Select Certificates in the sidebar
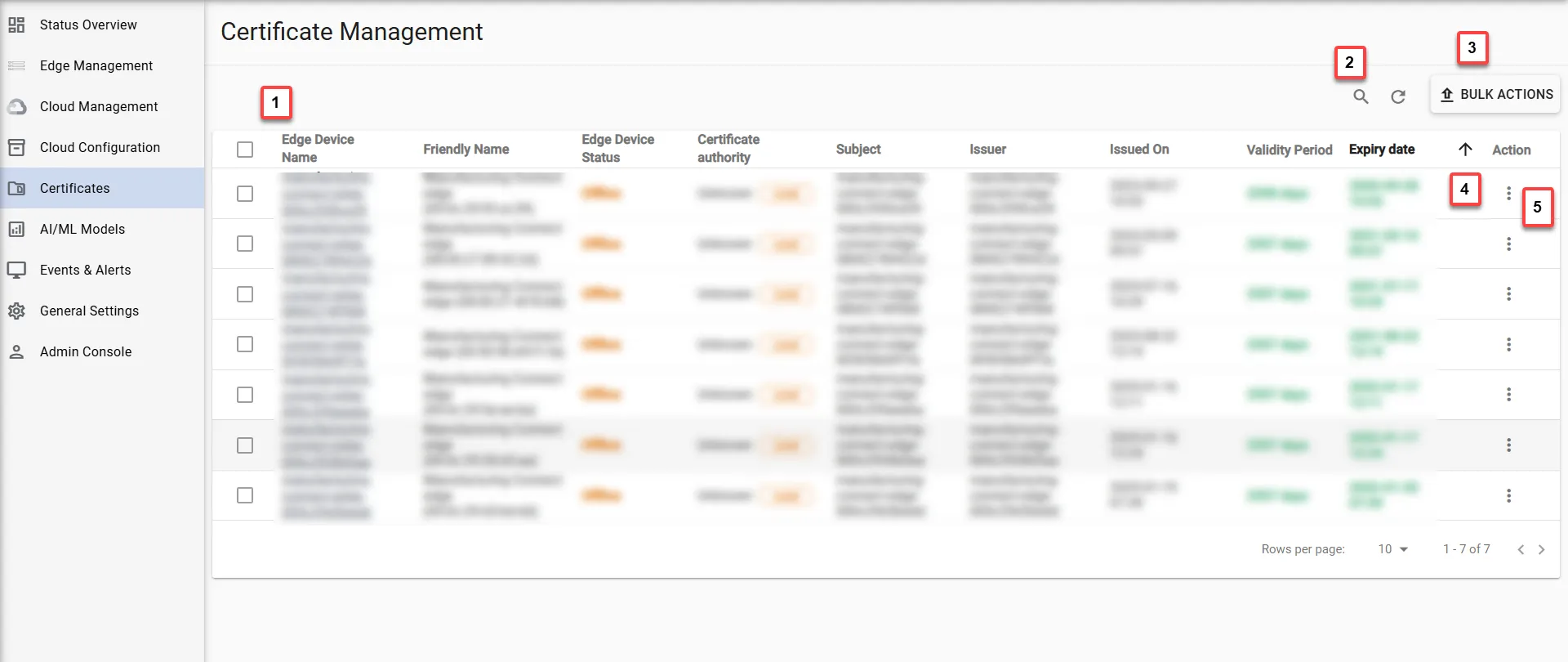This screenshot has width=1568, height=662. click(x=102, y=188)
